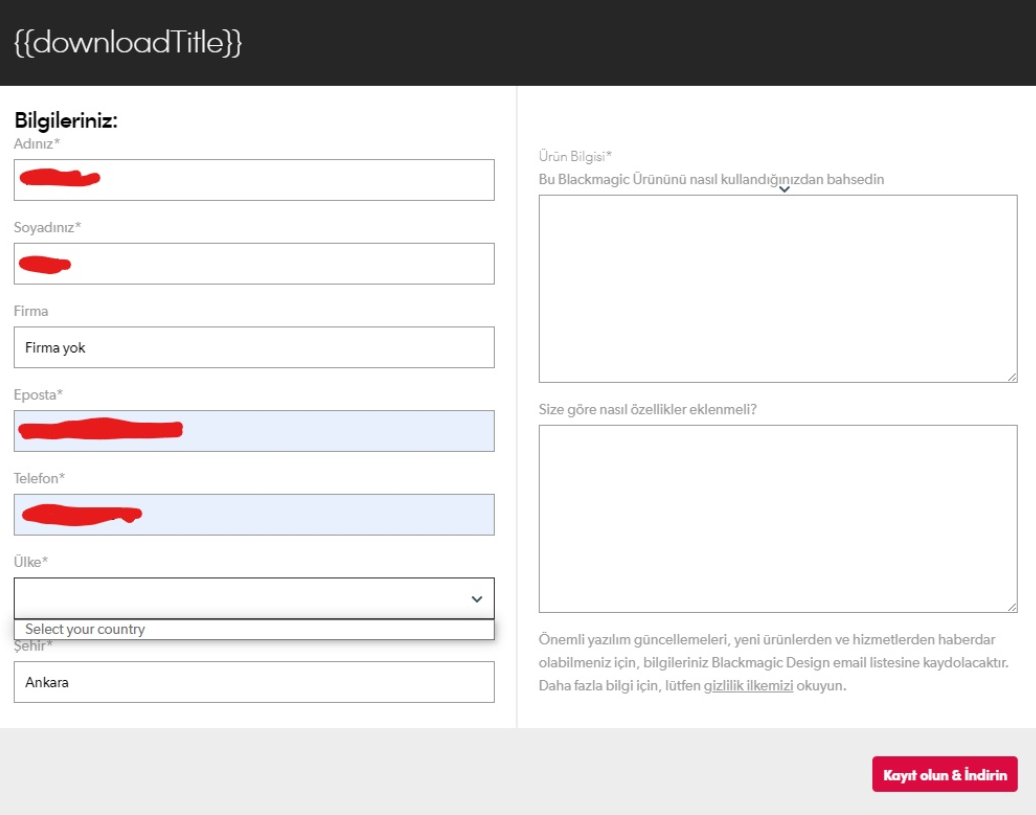
Task: Click the field containing "Firma yok"
Action: (x=254, y=348)
